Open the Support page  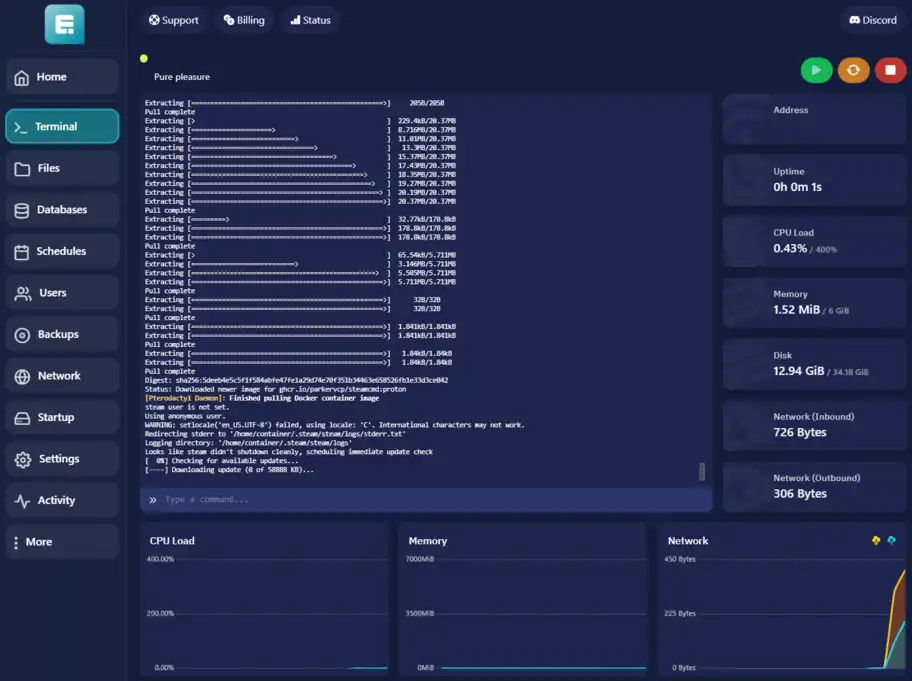(173, 20)
